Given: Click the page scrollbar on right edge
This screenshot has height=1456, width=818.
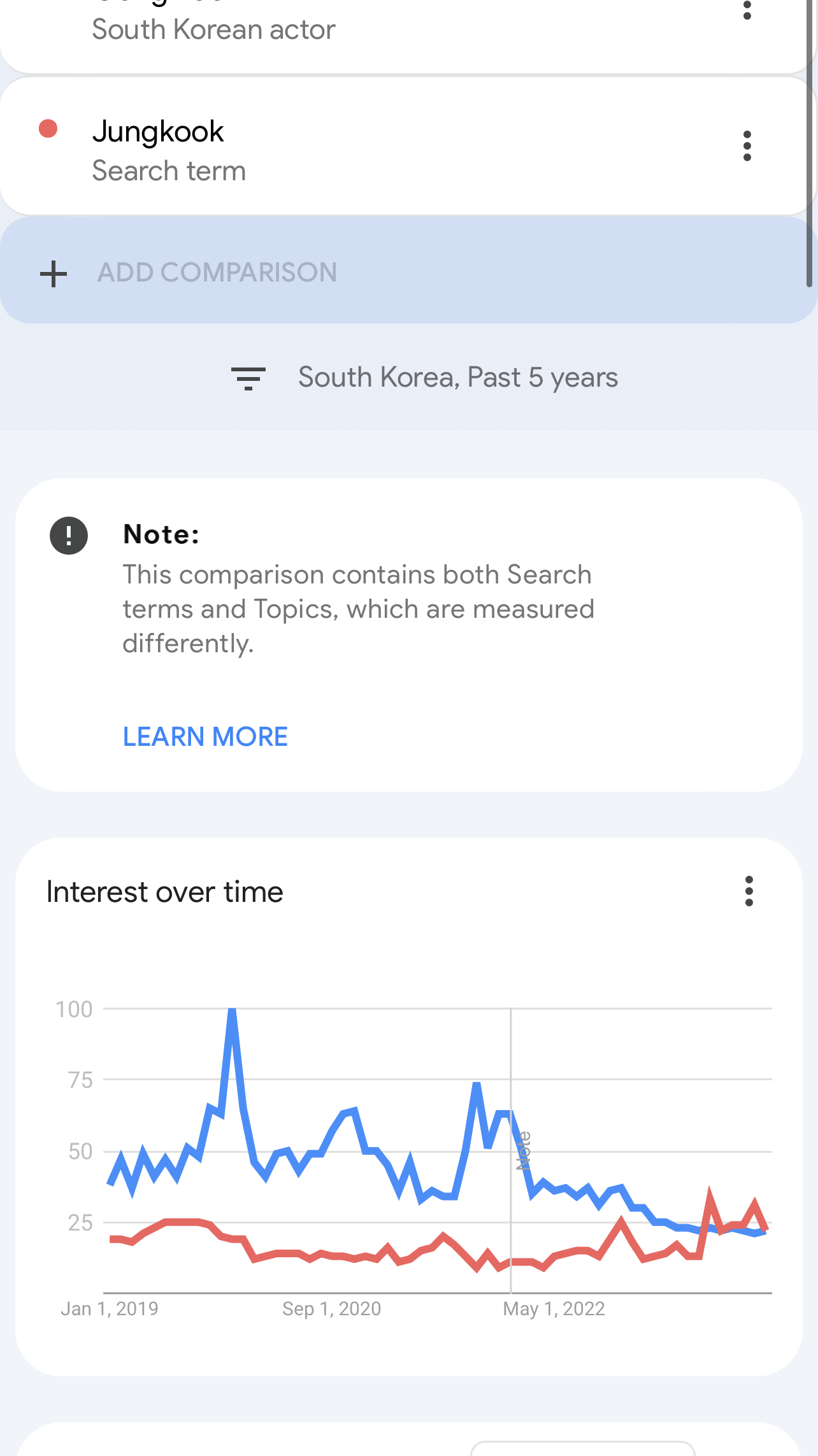Looking at the screenshot, I should tap(810, 143).
